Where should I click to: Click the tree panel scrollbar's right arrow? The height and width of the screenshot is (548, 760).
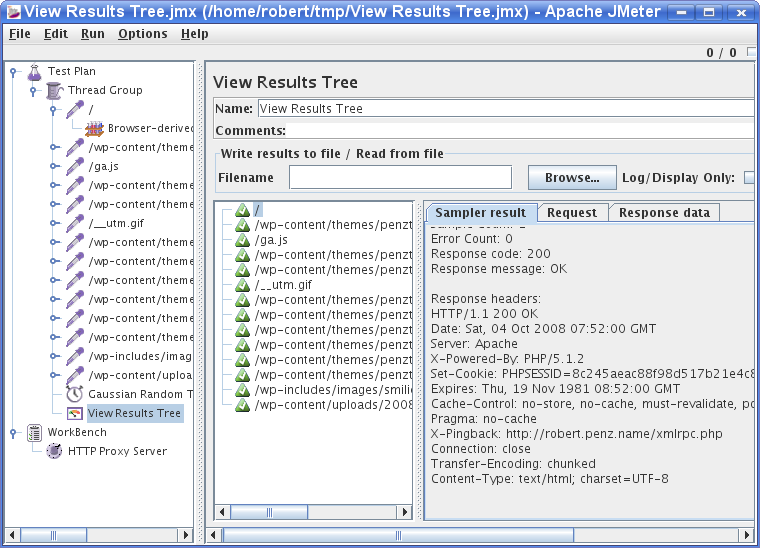186,535
